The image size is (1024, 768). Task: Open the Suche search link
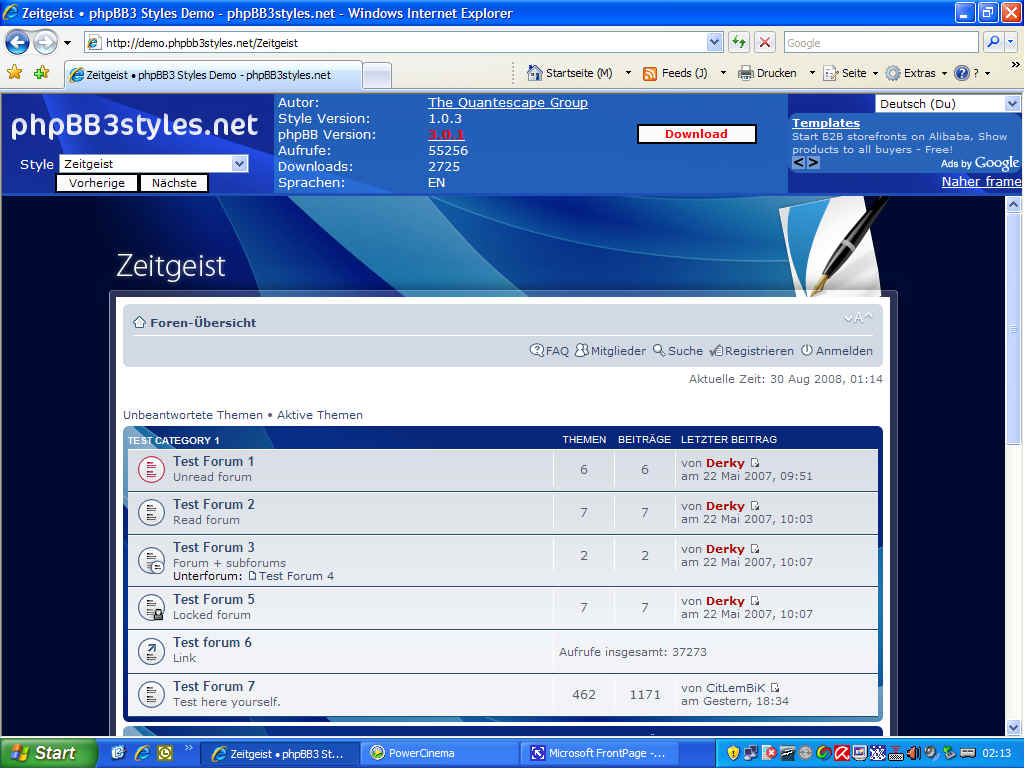click(x=678, y=351)
